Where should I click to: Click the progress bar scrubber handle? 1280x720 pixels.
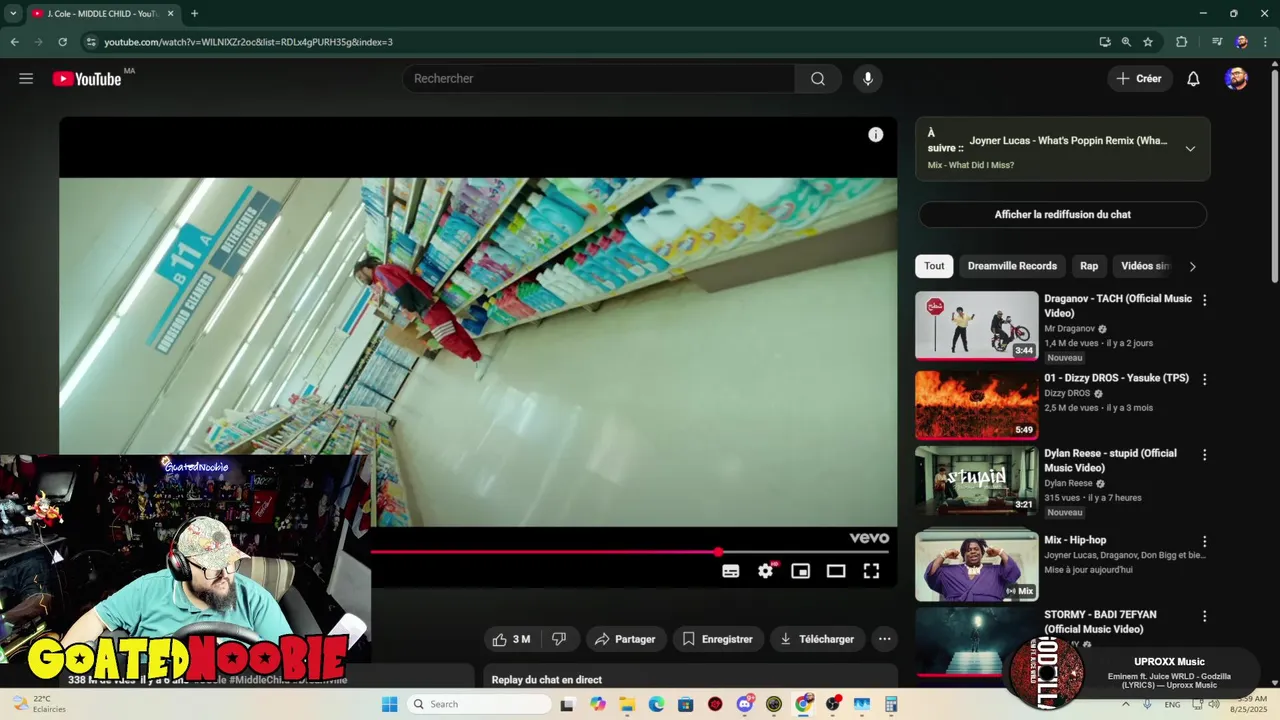click(x=718, y=552)
